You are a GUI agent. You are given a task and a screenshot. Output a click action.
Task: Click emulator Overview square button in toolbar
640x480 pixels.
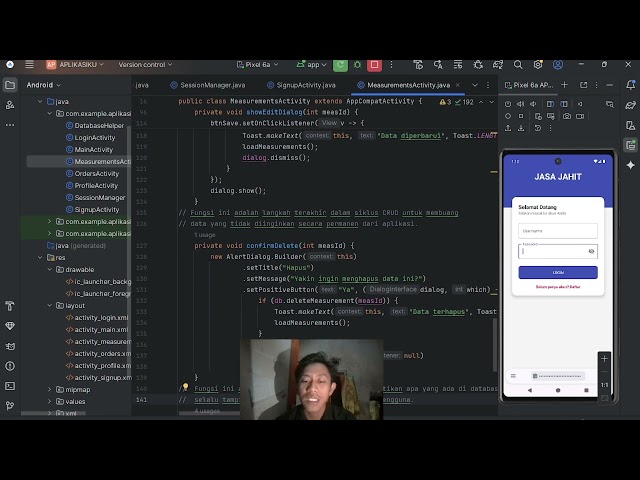coord(521,116)
